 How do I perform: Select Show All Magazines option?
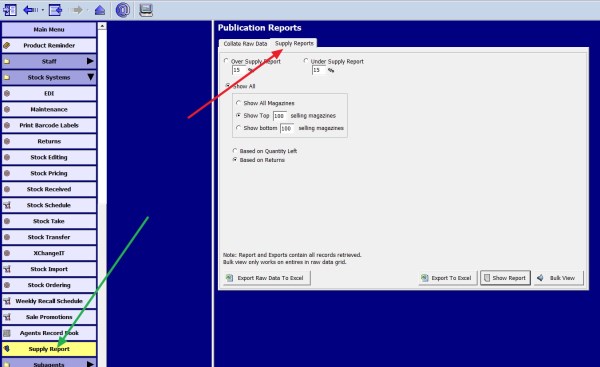[x=238, y=103]
